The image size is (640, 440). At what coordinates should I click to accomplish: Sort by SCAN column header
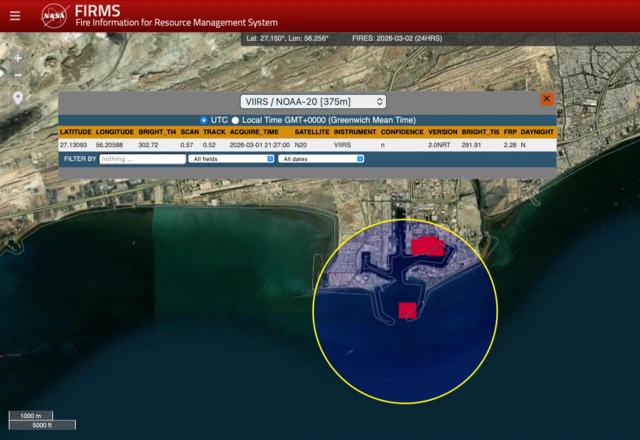tap(190, 132)
